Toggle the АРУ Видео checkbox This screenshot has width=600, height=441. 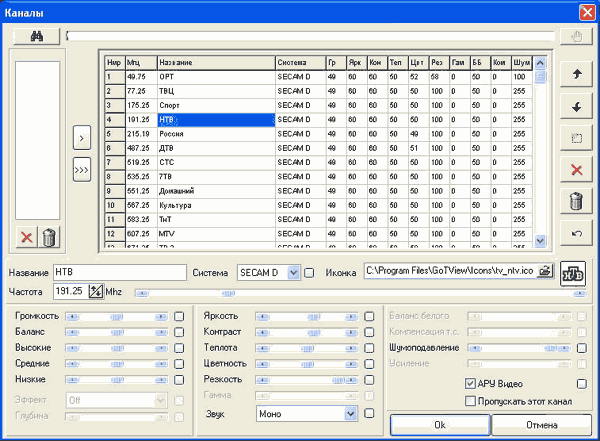coord(470,383)
